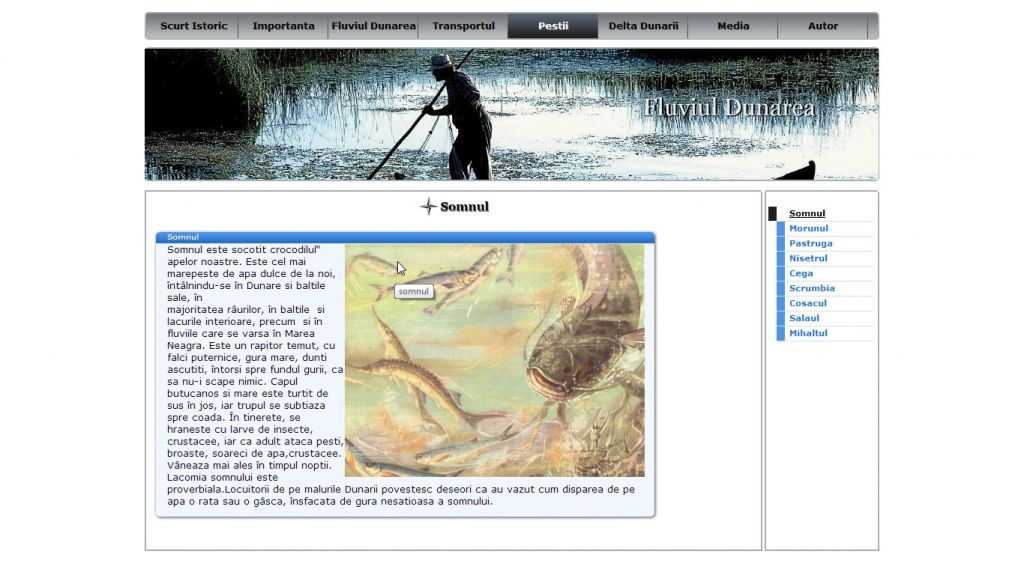1024x575 pixels.
Task: Click the Cega sidebar link
Action: pos(801,273)
